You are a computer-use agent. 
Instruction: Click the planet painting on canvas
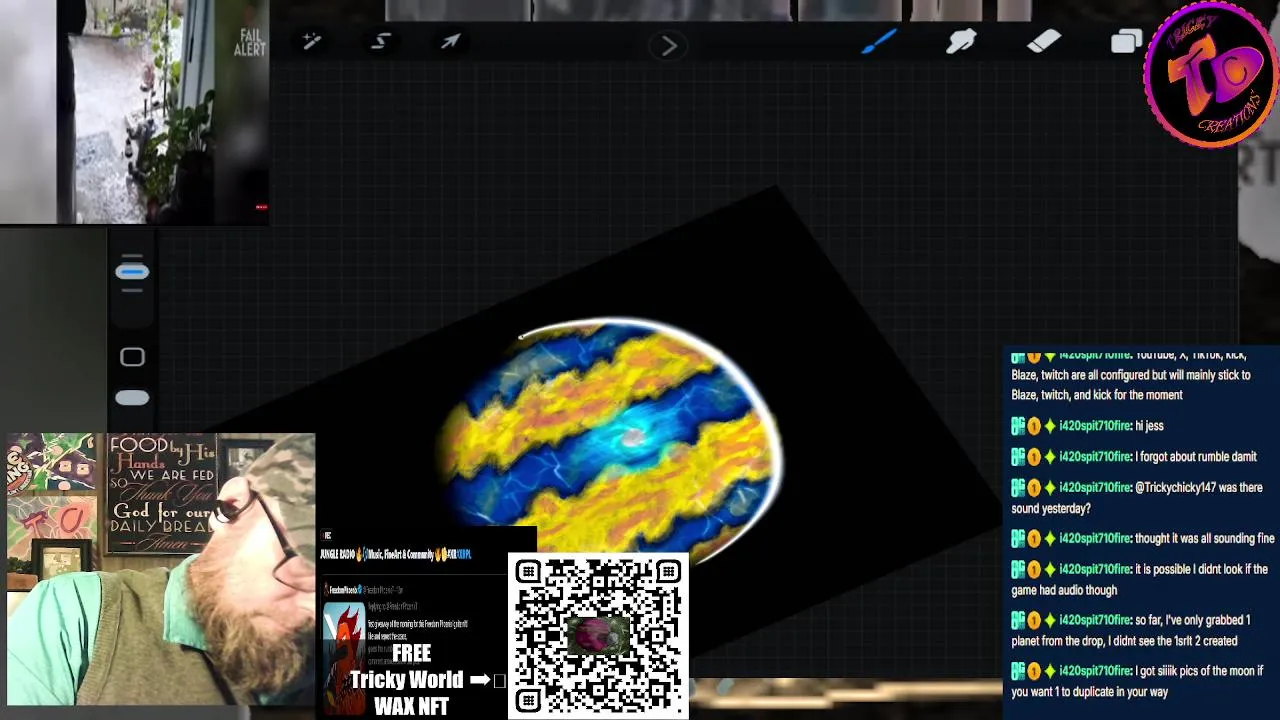612,440
